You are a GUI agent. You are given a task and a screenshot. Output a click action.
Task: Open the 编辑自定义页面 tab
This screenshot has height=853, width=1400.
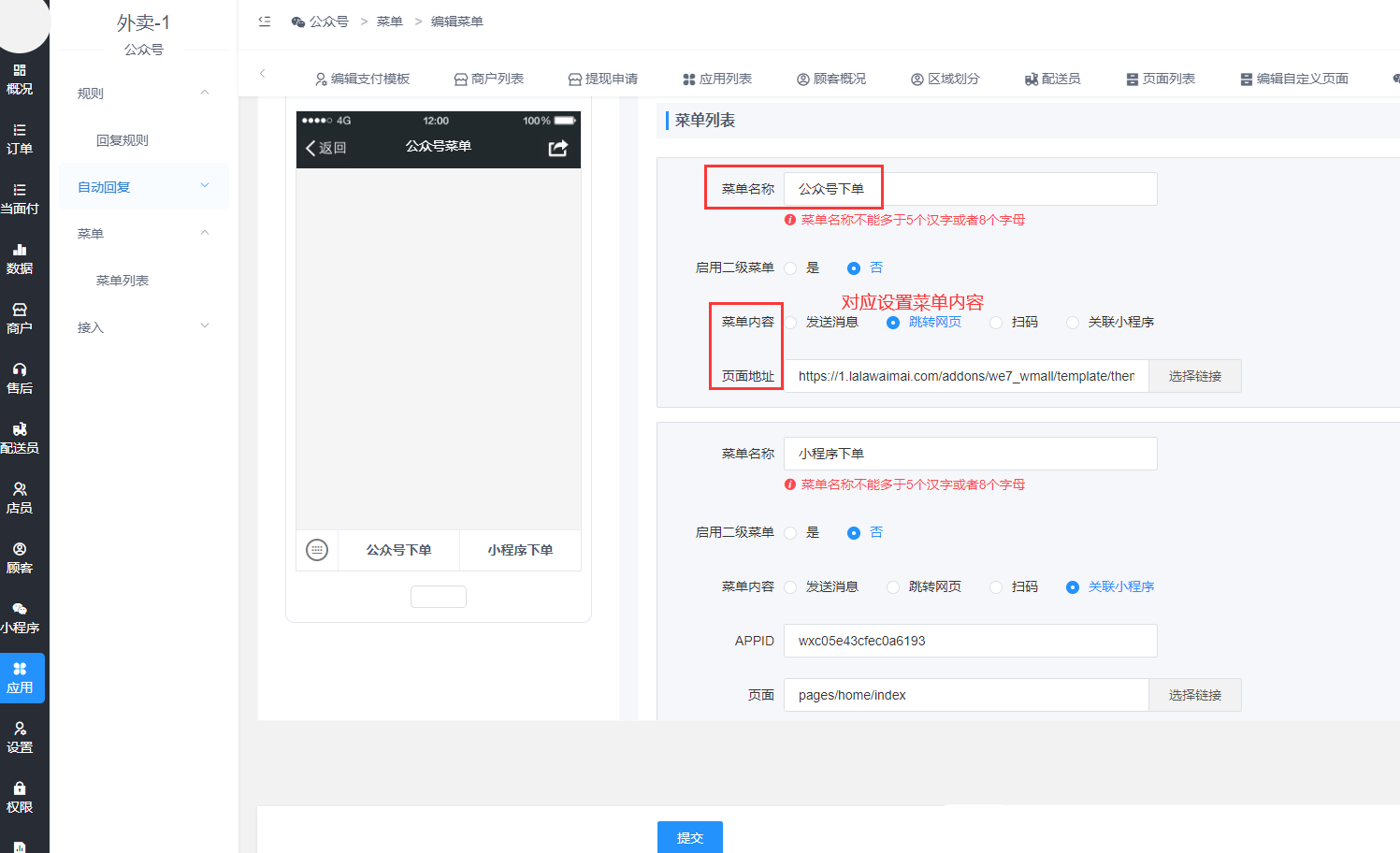pyautogui.click(x=1293, y=79)
